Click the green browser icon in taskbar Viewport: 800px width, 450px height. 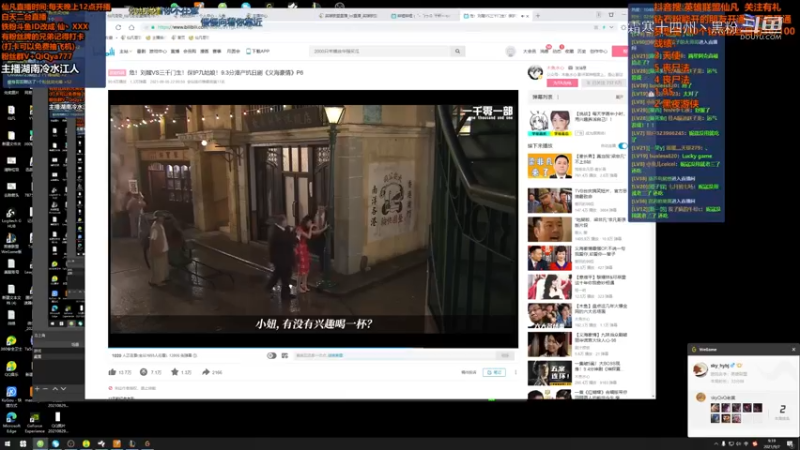(x=40, y=444)
